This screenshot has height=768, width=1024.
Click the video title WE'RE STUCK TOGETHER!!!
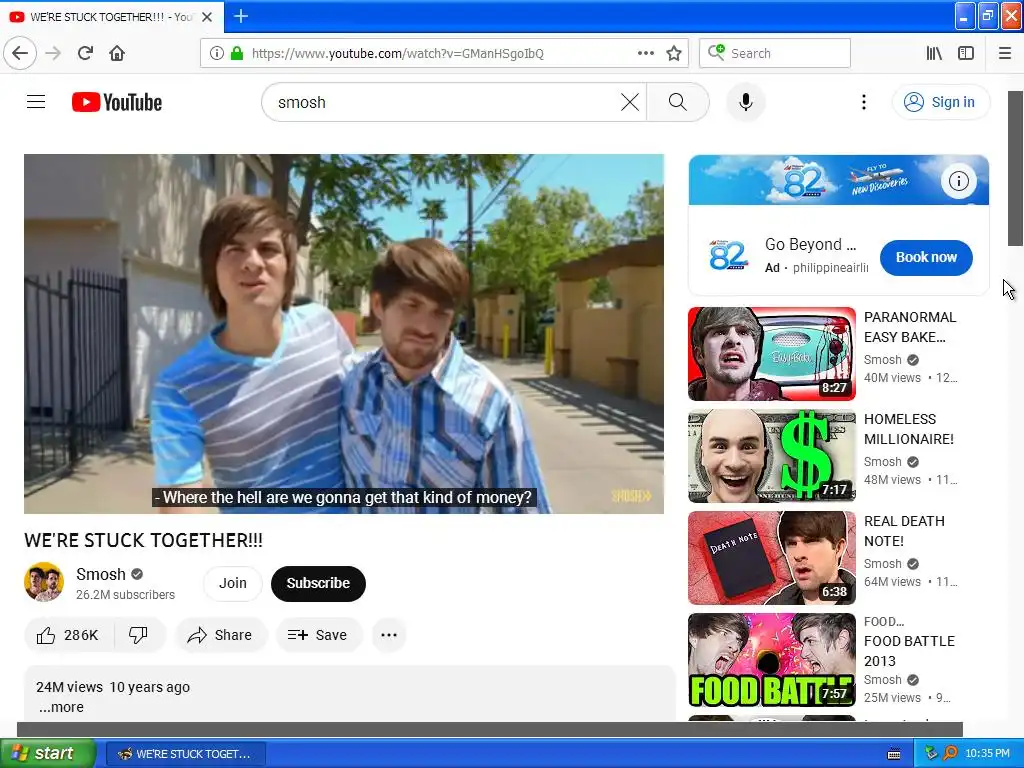144,540
